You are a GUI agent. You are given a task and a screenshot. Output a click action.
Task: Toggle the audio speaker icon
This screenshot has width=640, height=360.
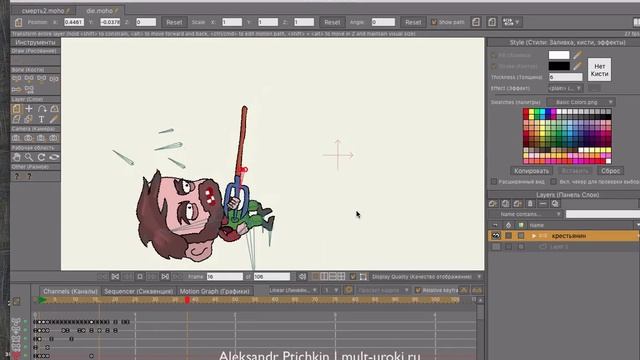point(302,277)
